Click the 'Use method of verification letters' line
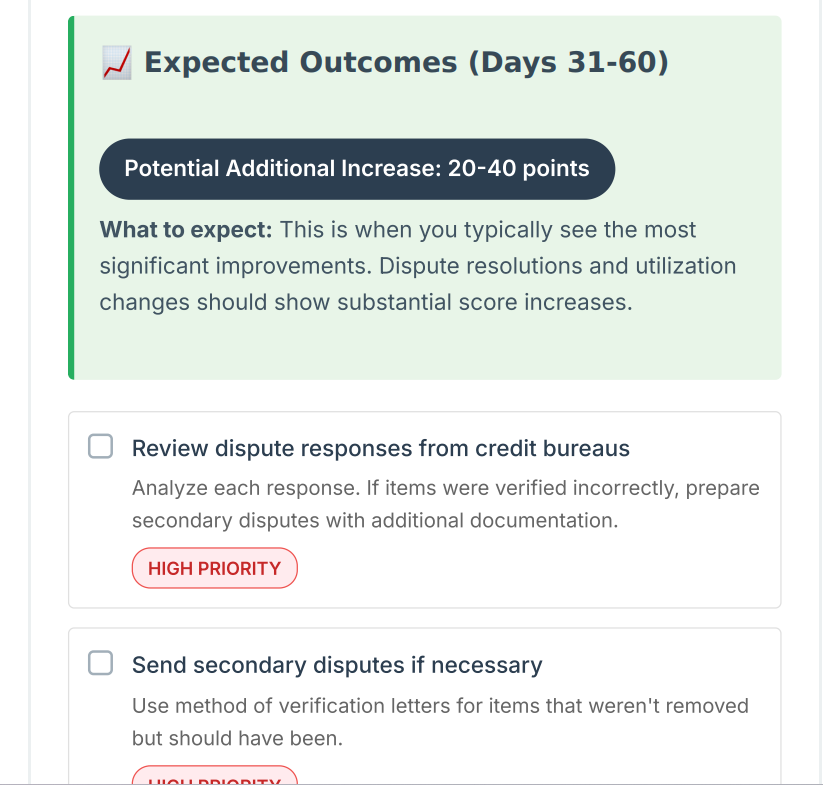The height and width of the screenshot is (785, 823). point(440,706)
